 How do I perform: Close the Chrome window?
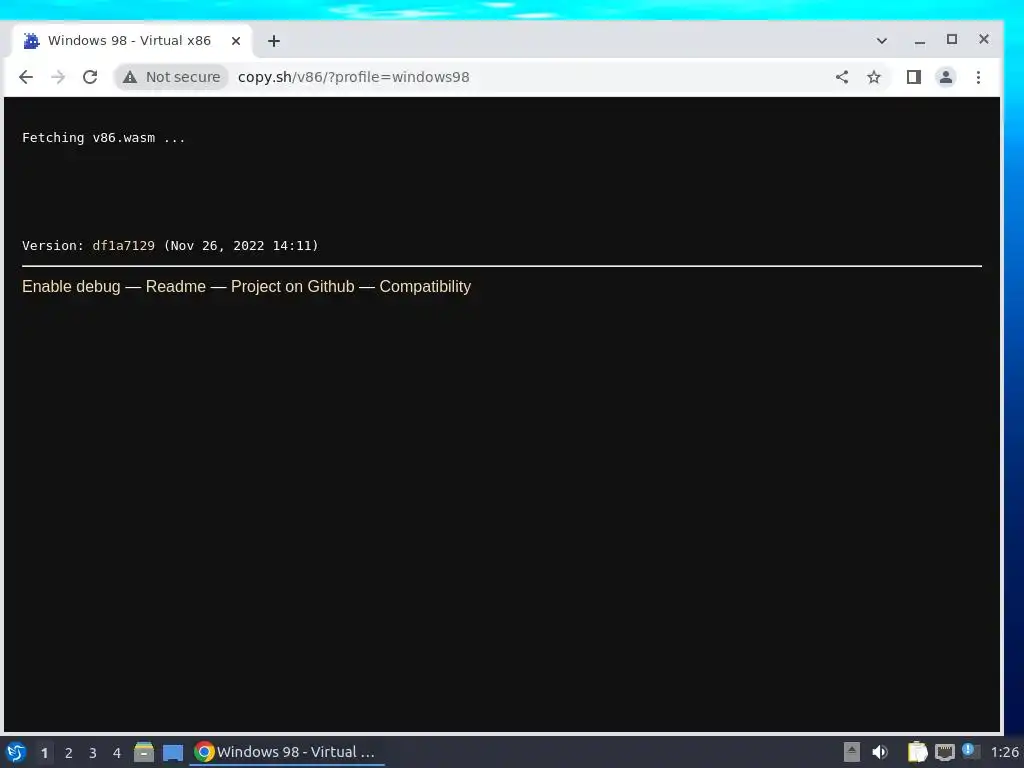(984, 39)
